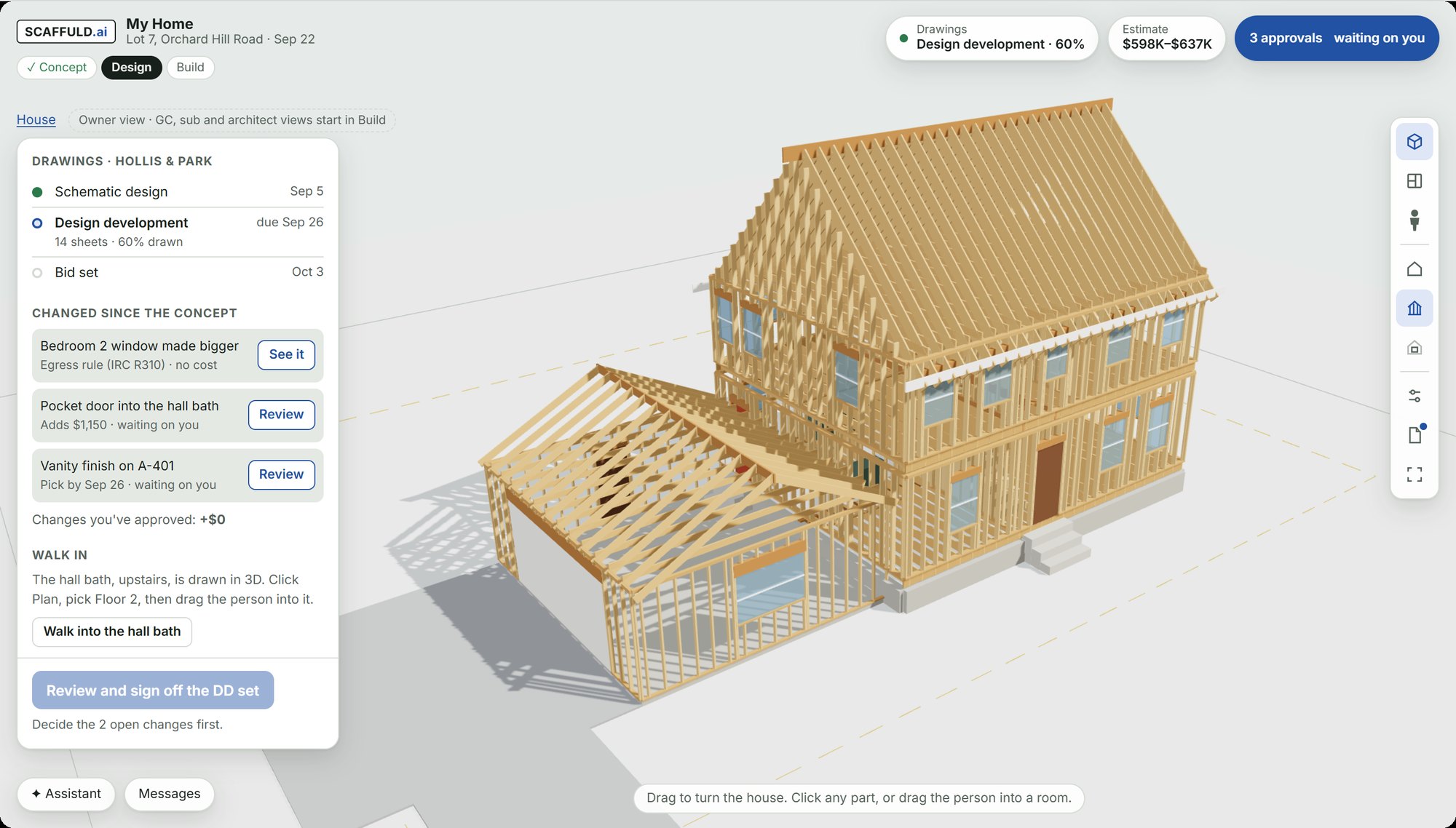Image resolution: width=1456 pixels, height=828 pixels.
Task: Open the view settings sliders icon
Action: (1414, 396)
